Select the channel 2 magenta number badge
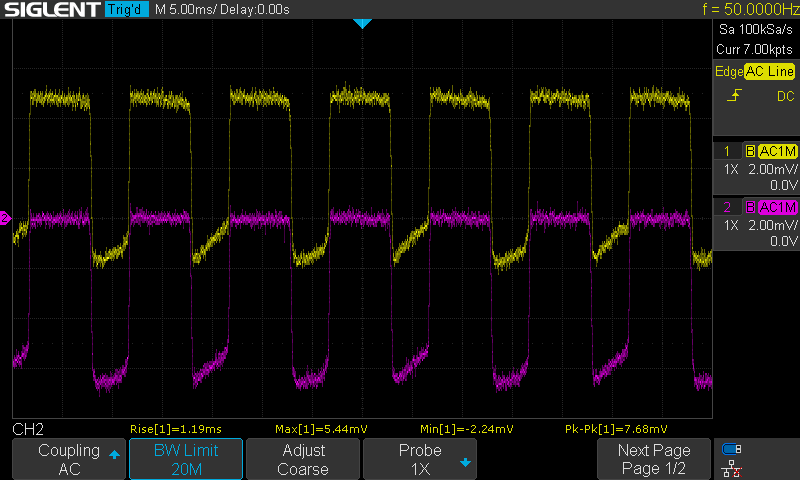 tap(727, 207)
